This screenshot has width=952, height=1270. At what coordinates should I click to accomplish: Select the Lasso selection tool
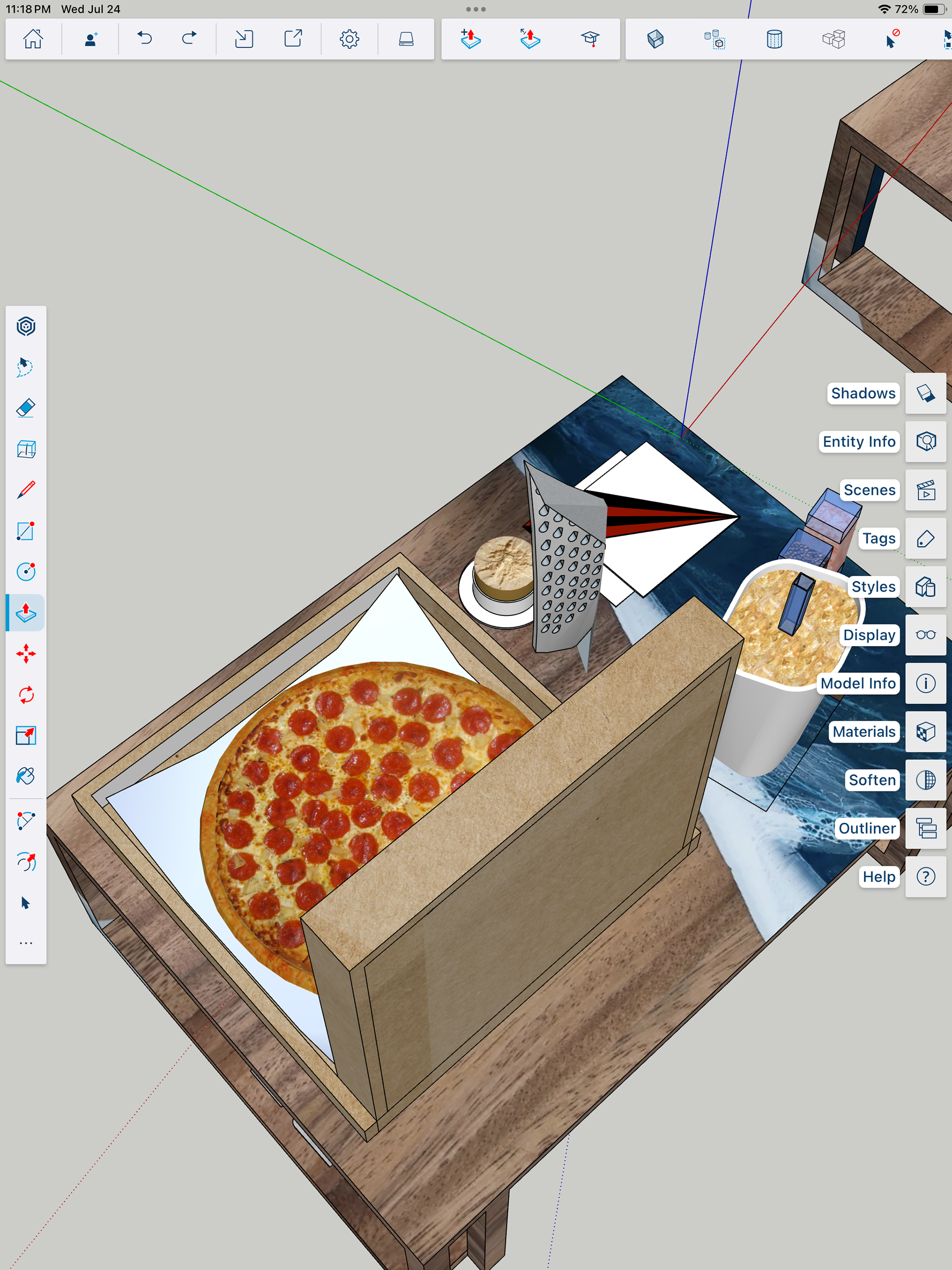pyautogui.click(x=26, y=367)
